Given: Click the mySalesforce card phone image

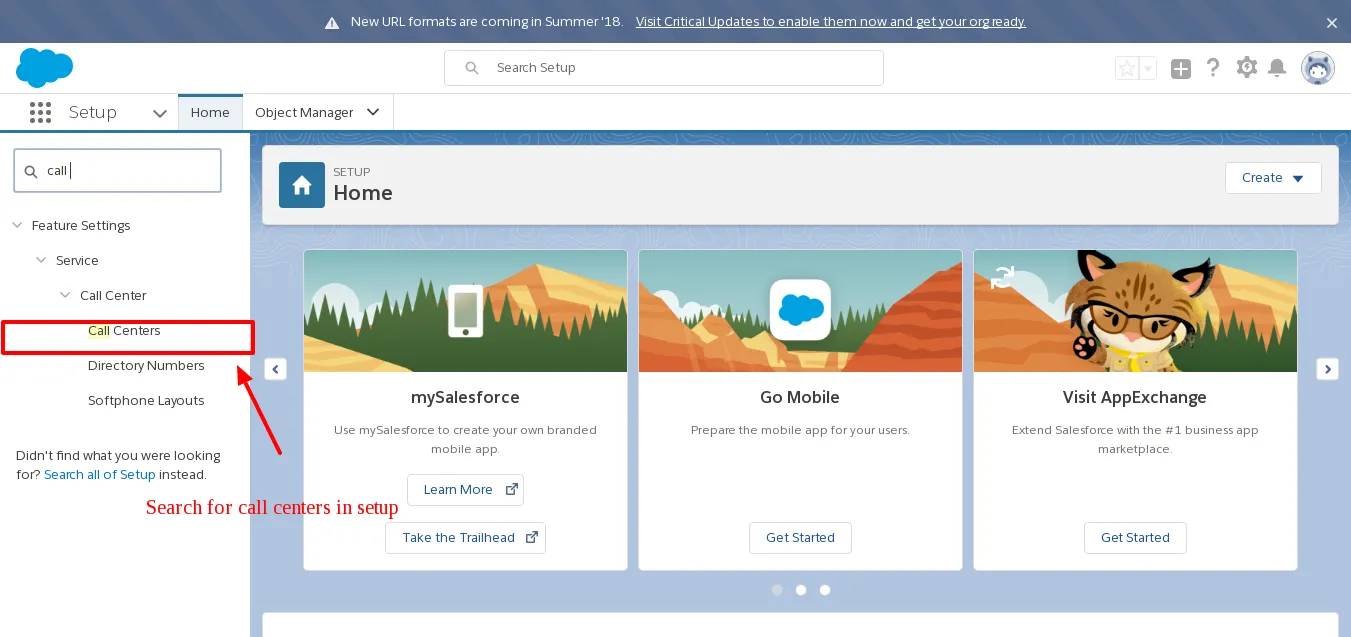Looking at the screenshot, I should point(465,311).
